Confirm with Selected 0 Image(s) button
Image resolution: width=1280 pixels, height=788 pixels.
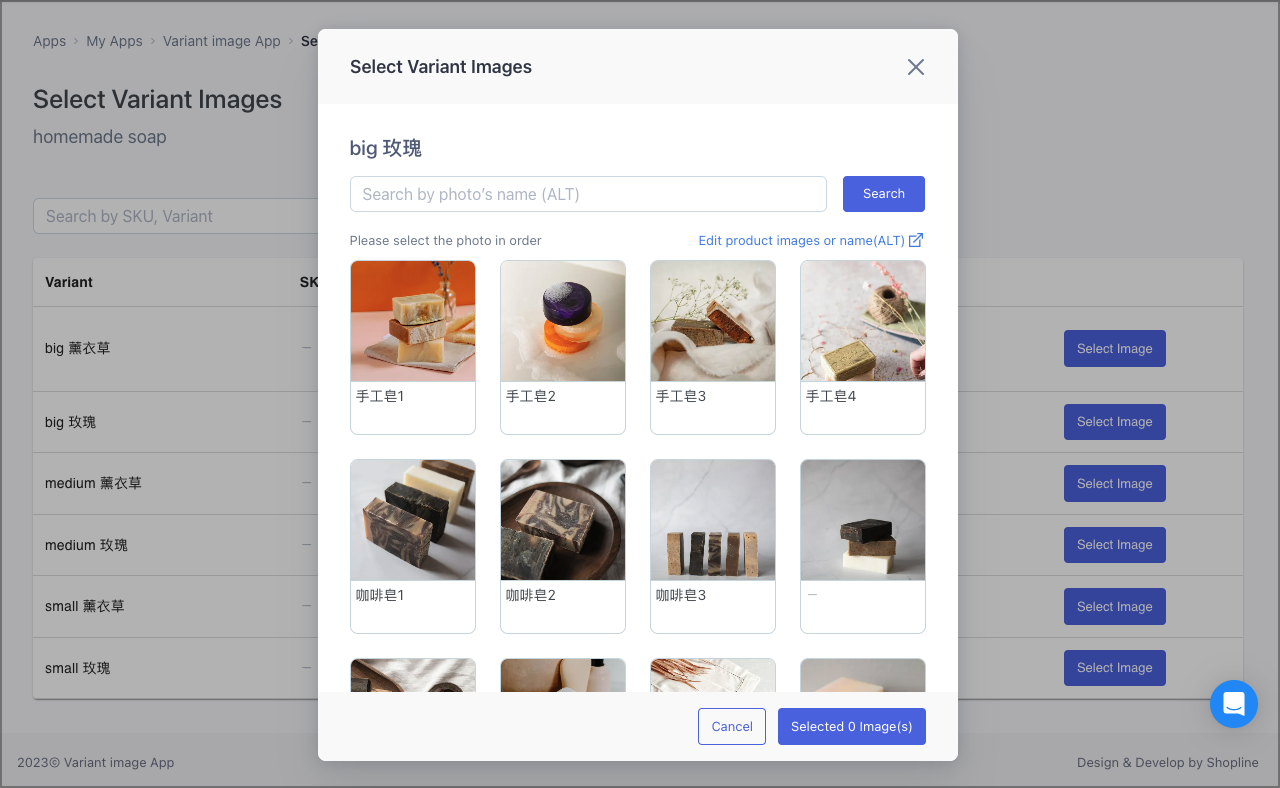[x=852, y=727]
